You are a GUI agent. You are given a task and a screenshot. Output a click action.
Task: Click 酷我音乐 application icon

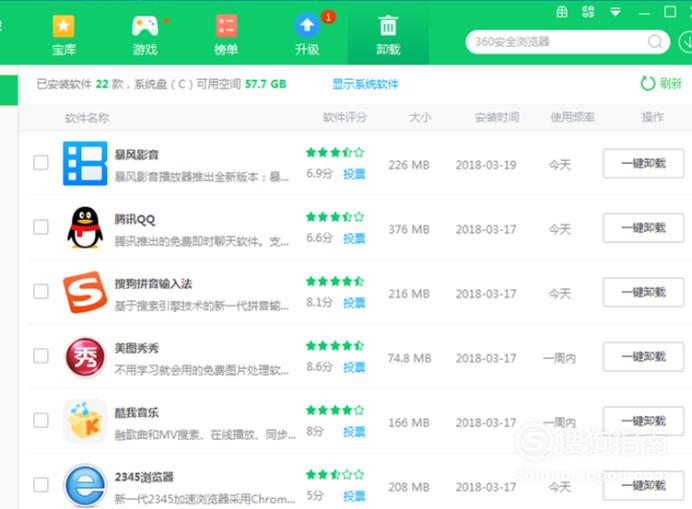click(x=85, y=421)
